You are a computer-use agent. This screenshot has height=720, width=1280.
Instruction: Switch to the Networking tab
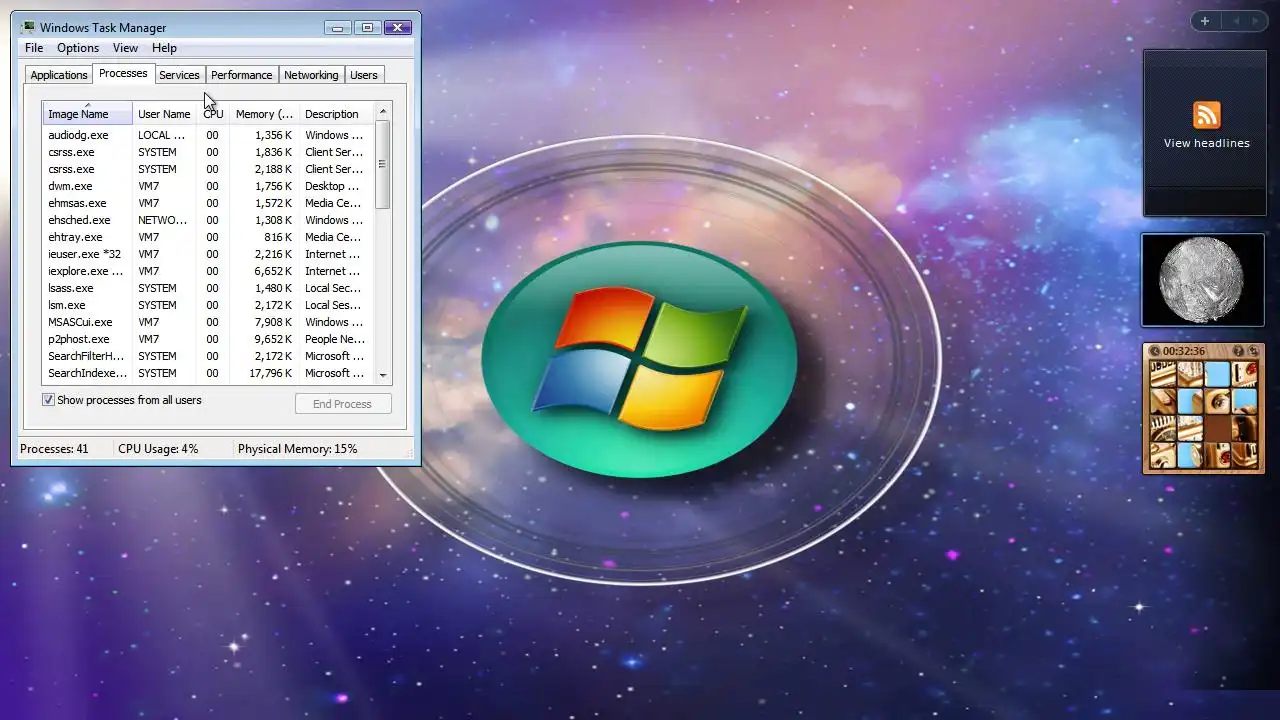click(x=311, y=75)
